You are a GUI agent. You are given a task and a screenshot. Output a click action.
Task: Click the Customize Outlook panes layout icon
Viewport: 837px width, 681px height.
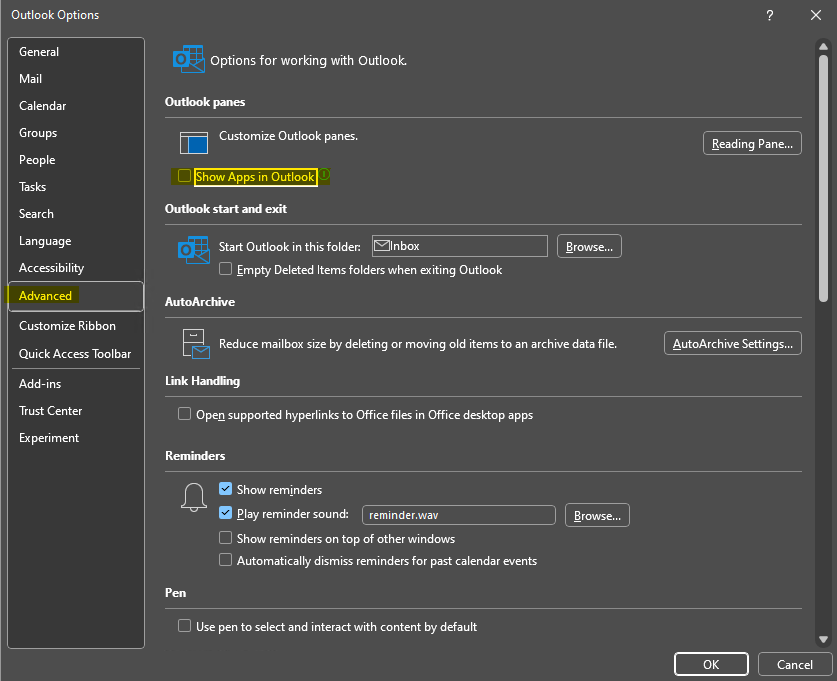(194, 142)
